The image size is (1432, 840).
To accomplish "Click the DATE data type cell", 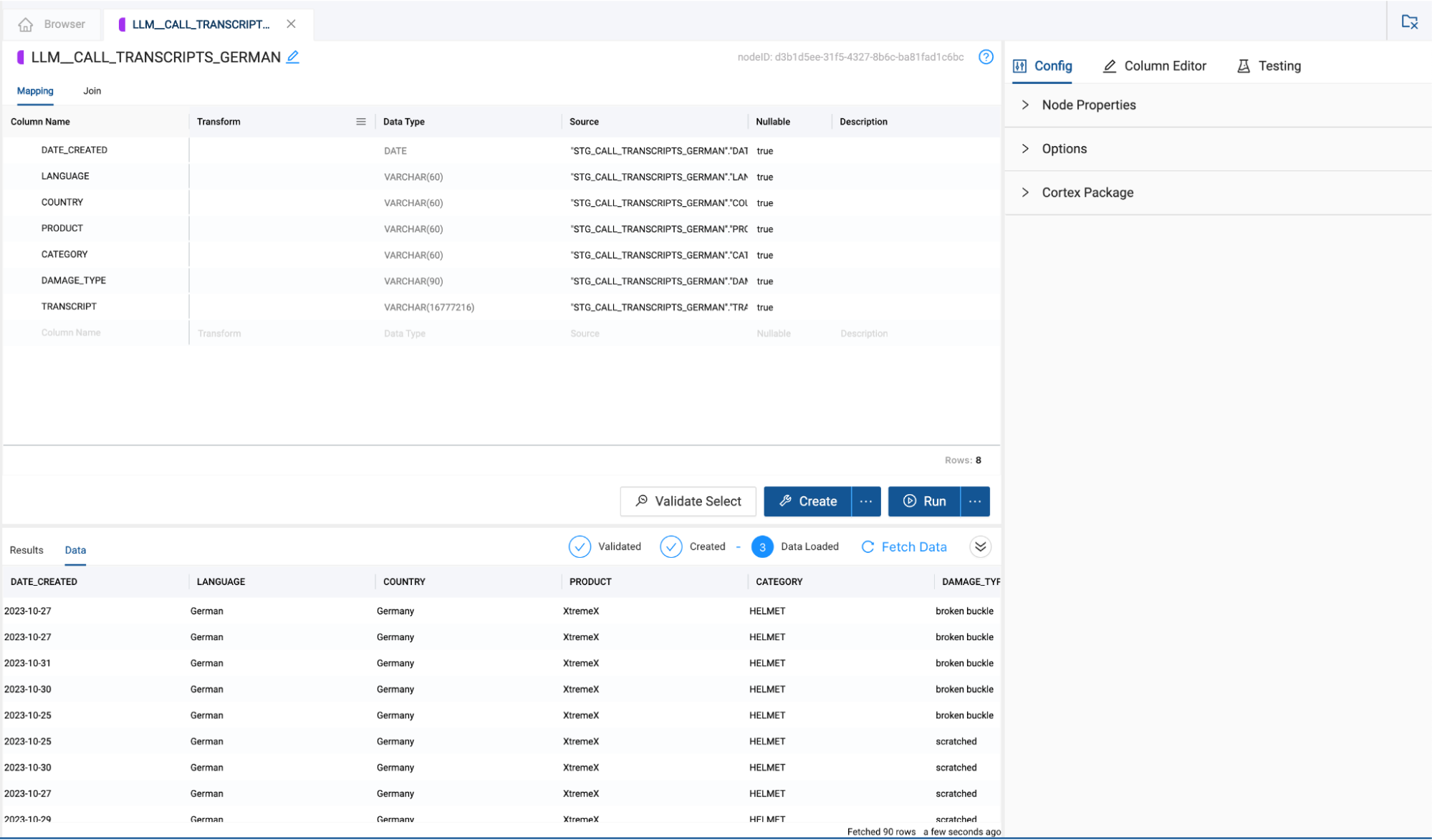I will point(395,151).
